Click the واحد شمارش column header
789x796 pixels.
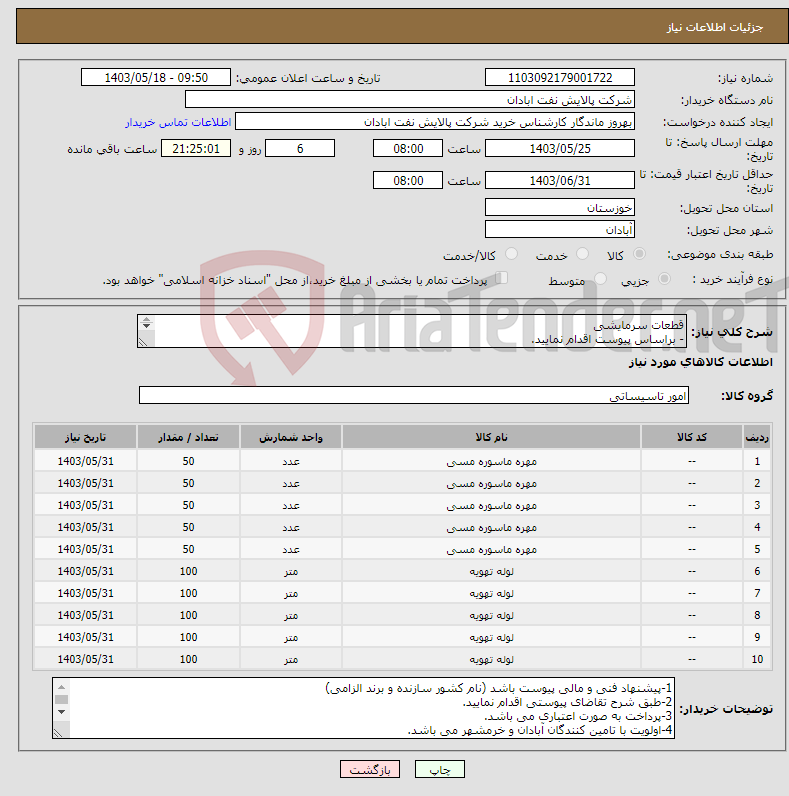(291, 437)
